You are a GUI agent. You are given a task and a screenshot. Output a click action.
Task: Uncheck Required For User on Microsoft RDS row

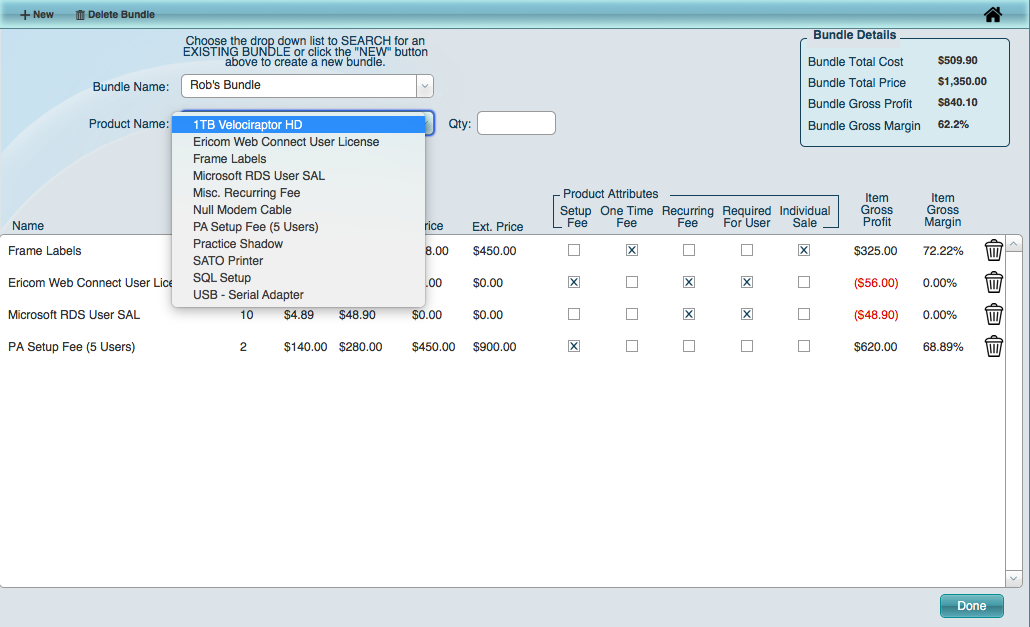[x=747, y=314]
